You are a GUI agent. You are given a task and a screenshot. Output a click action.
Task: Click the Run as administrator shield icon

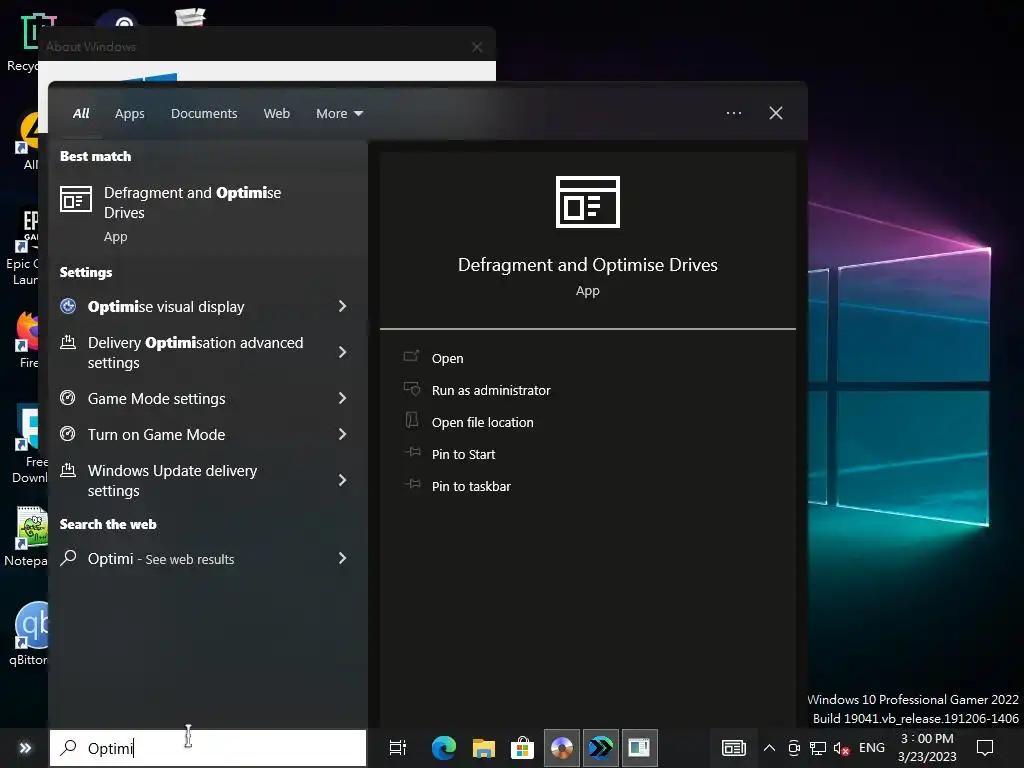(x=411, y=389)
